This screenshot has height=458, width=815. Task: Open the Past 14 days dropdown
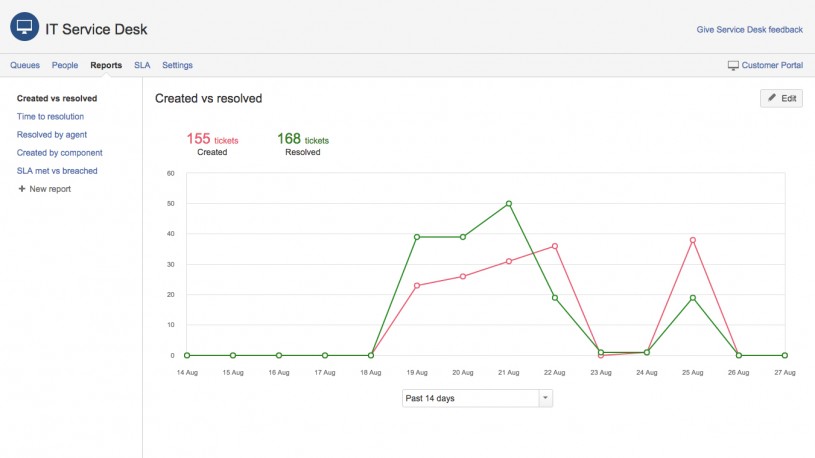(477, 398)
